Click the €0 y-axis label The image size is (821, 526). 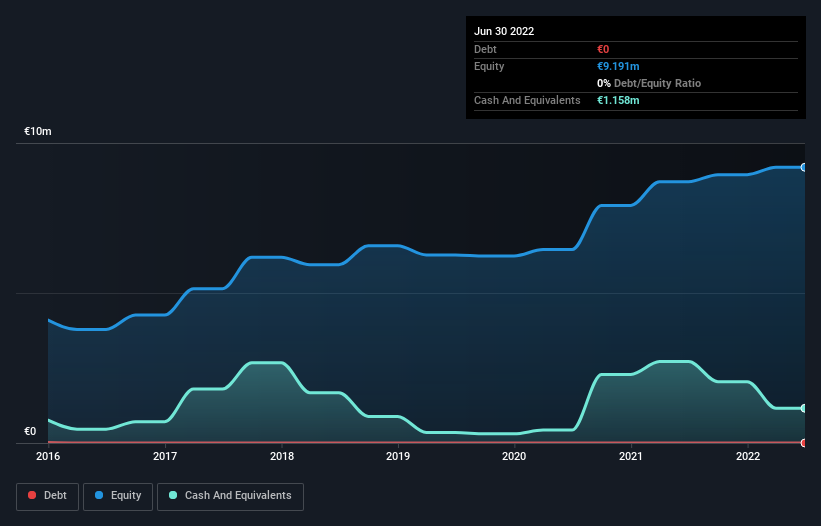30,431
